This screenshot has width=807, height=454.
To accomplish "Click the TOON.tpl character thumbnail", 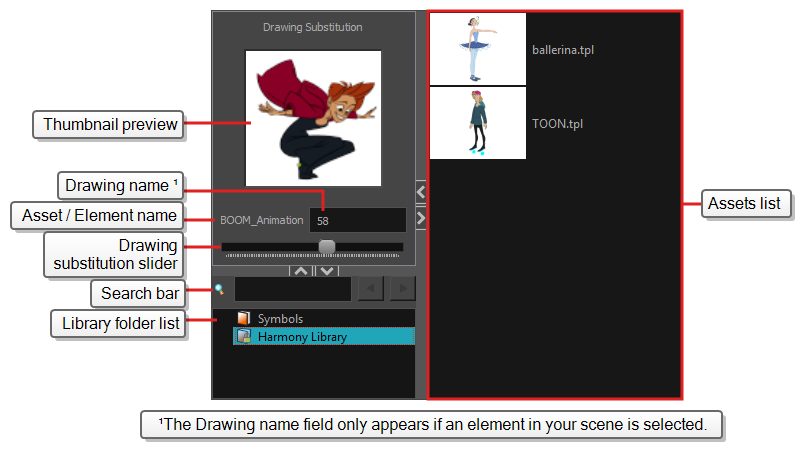I will click(x=478, y=123).
